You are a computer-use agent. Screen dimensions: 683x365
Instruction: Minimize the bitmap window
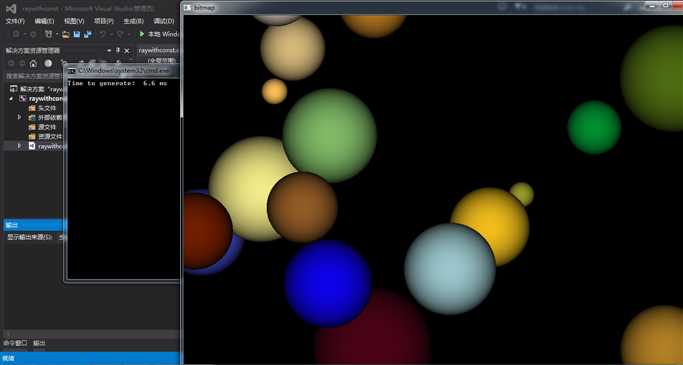pos(652,6)
